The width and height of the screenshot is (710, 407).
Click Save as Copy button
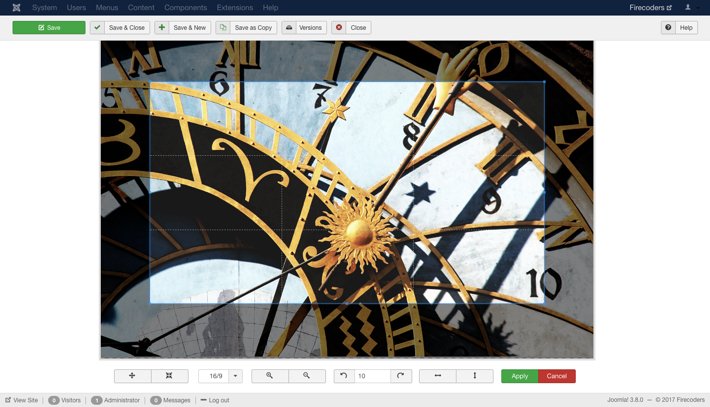click(246, 28)
